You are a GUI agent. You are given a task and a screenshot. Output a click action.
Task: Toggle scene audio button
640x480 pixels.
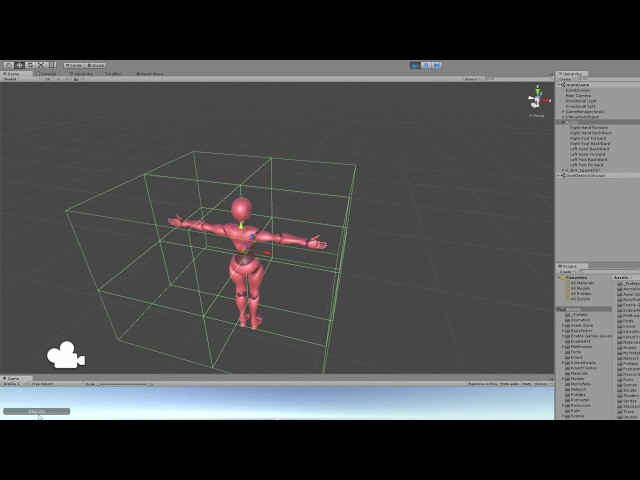coord(67,79)
